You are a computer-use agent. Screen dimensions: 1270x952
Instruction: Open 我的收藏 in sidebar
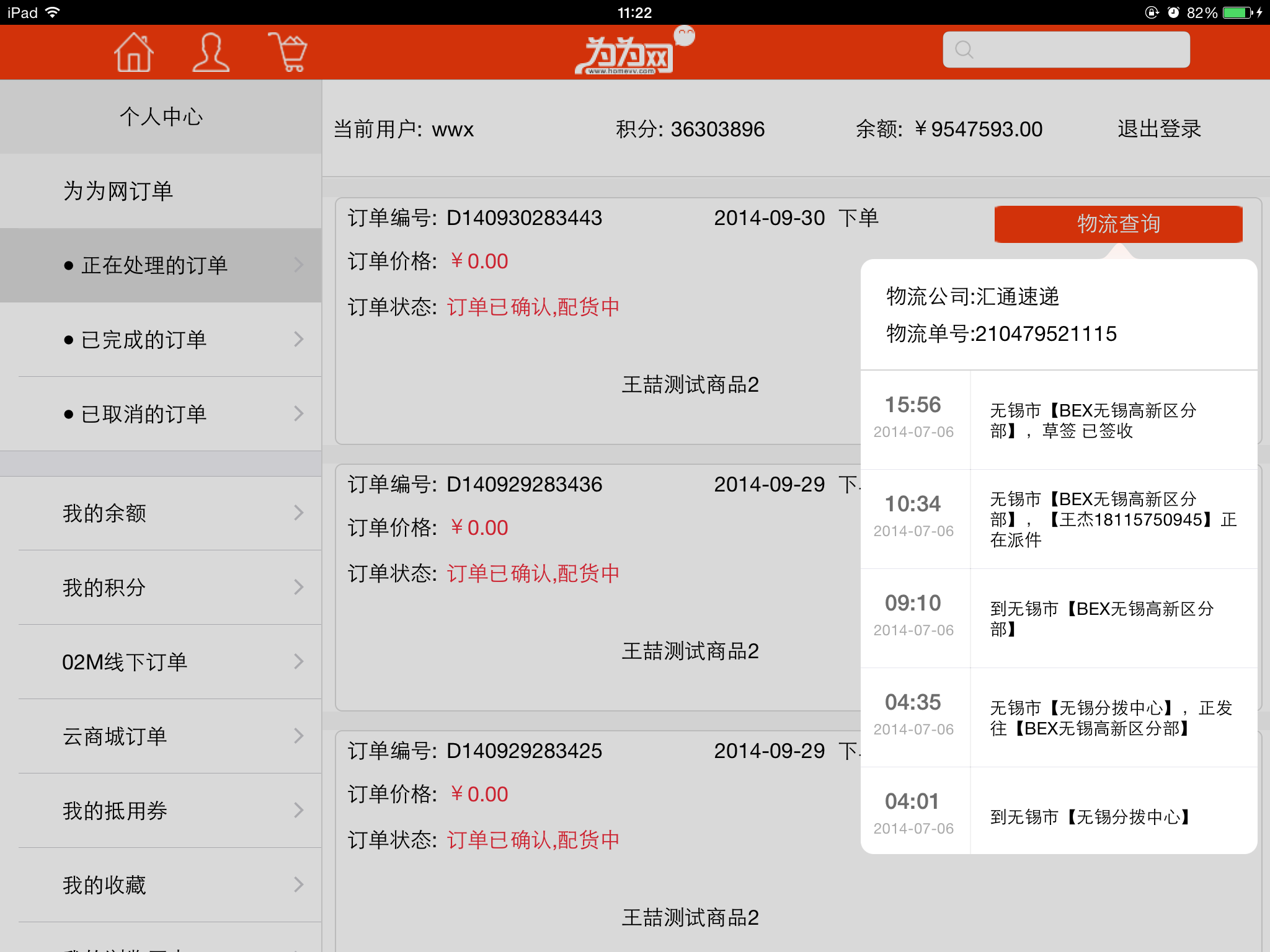coord(161,885)
